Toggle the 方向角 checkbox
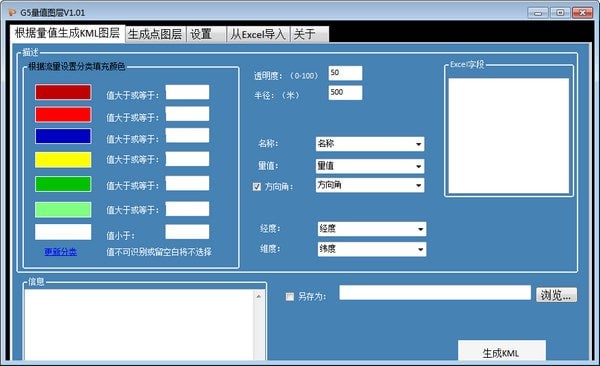Screen dimensions: 600x366 coord(257,186)
